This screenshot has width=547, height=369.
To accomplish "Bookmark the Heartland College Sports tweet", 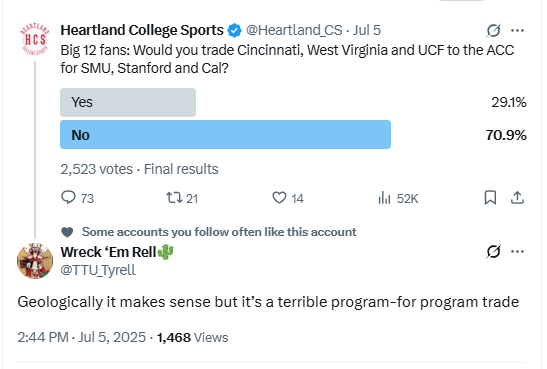I will (490, 198).
